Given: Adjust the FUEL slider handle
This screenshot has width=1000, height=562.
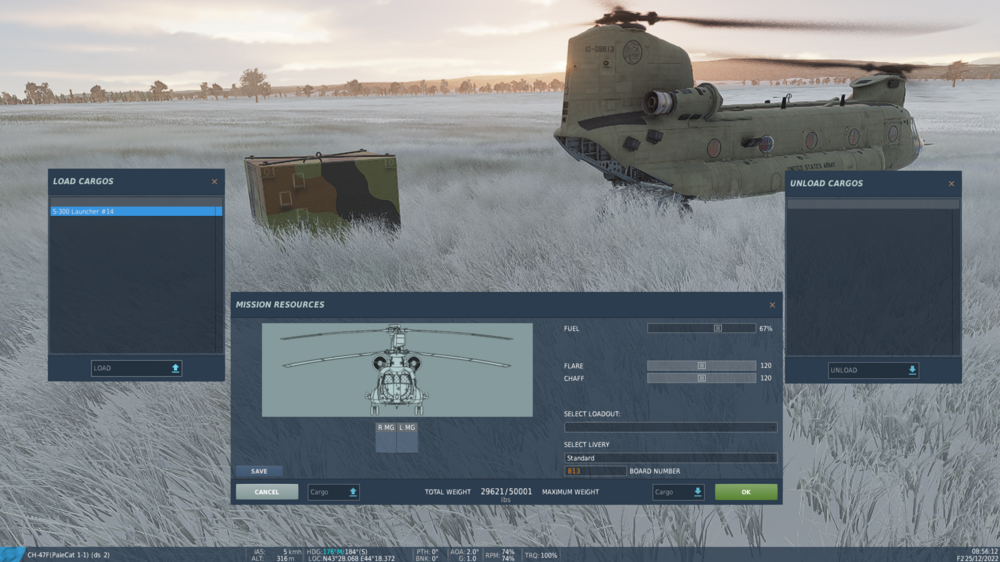Looking at the screenshot, I should pyautogui.click(x=717, y=329).
